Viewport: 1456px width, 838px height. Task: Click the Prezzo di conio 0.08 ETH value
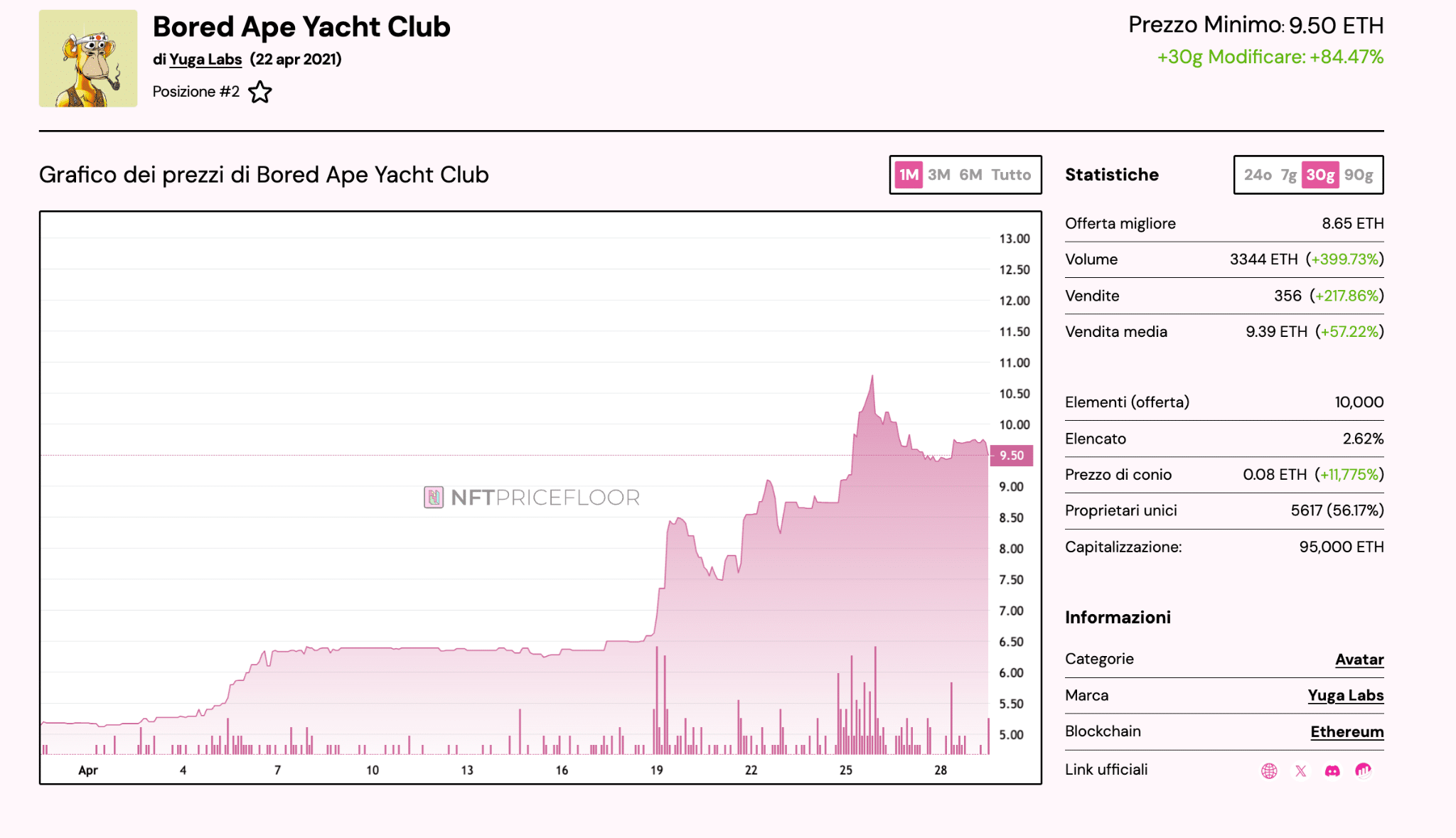pyautogui.click(x=1275, y=475)
